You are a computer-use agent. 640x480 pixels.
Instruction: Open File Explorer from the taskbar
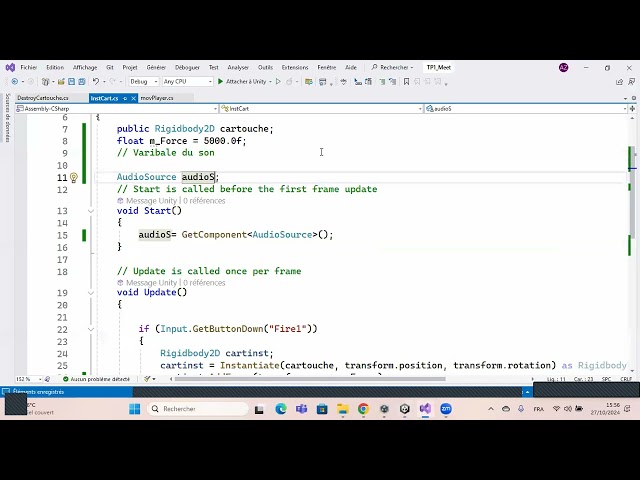click(x=342, y=409)
